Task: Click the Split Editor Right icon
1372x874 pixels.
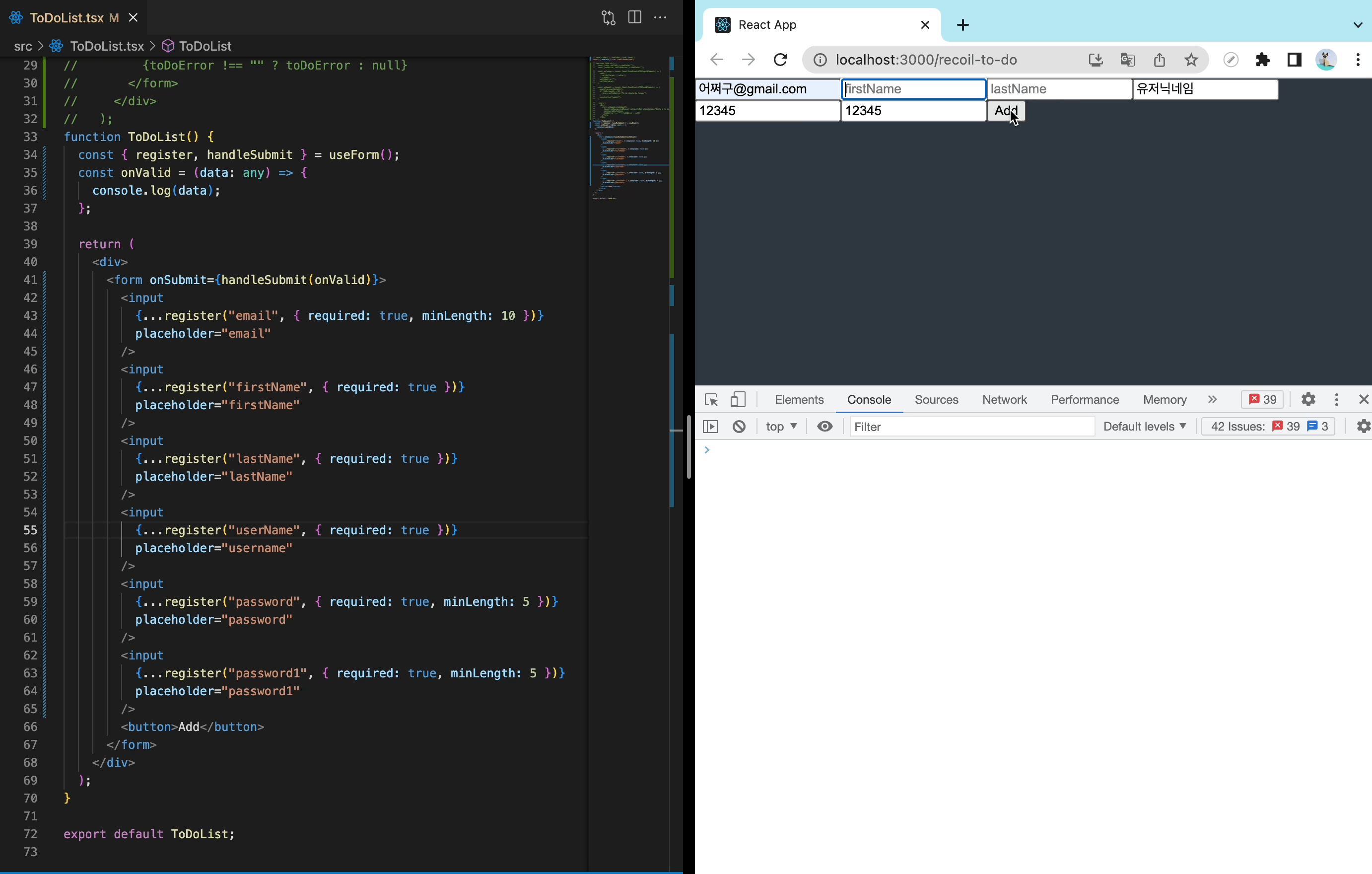Action: click(x=634, y=18)
